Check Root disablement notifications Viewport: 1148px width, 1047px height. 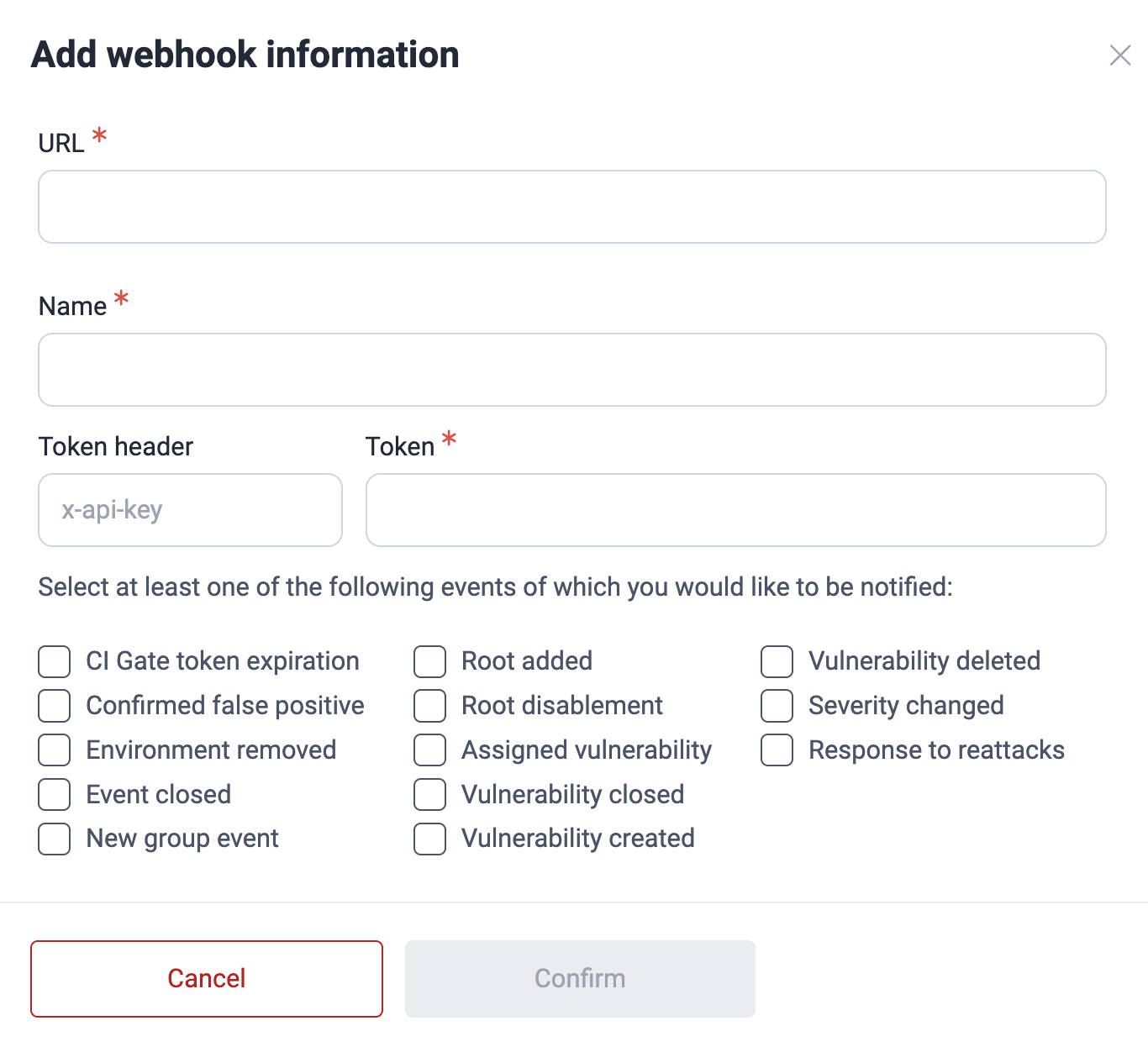click(429, 706)
